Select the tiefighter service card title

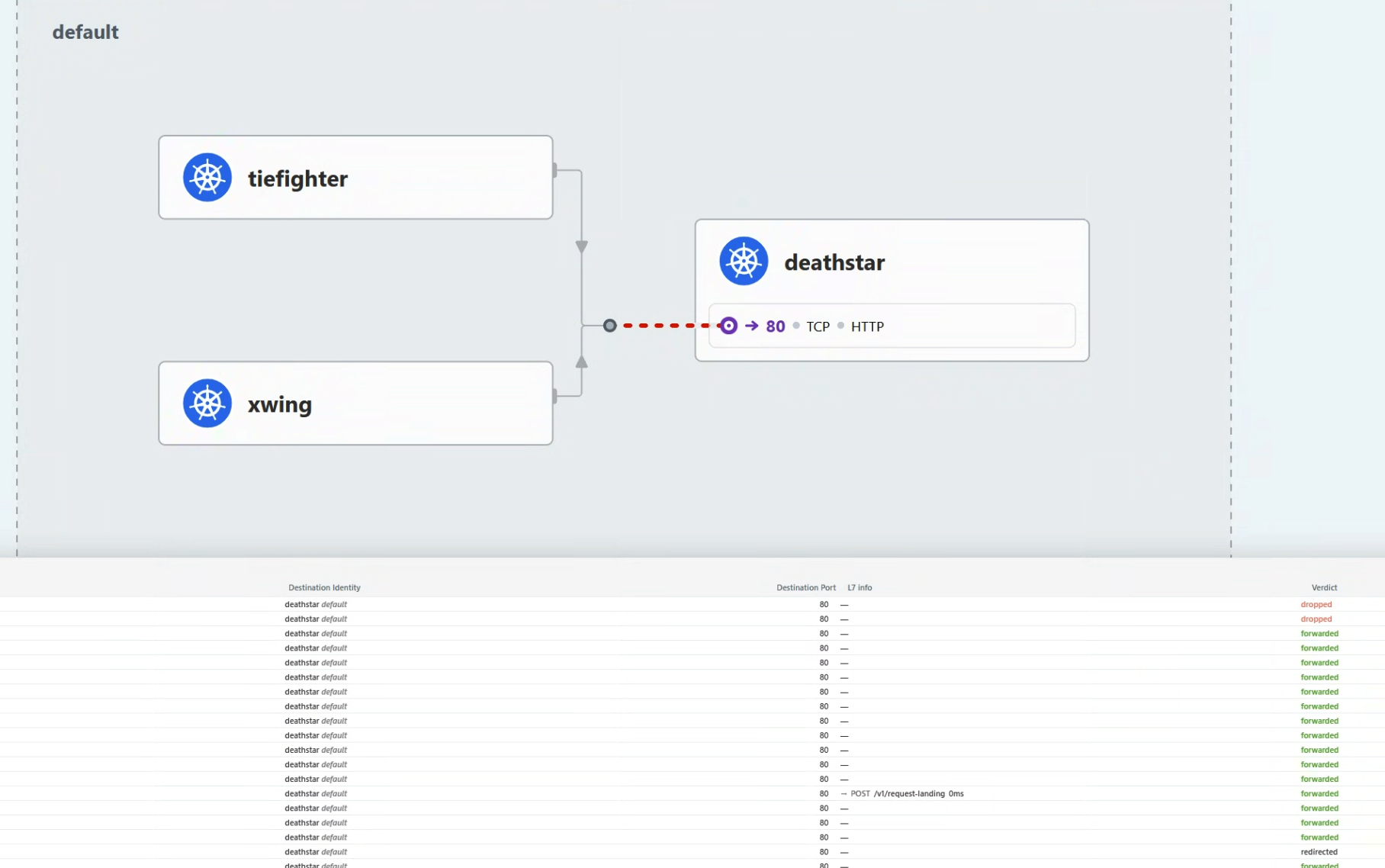(297, 178)
